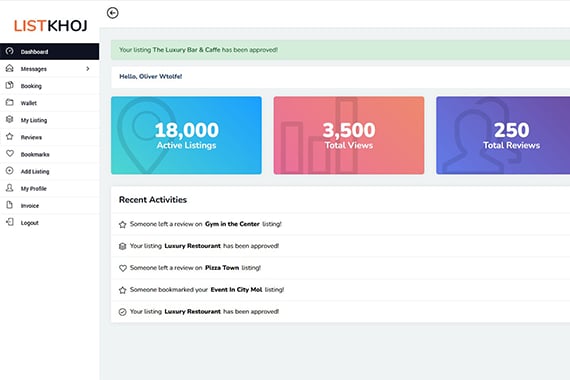Open the Gym in the Center link
The width and height of the screenshot is (570, 380).
232,224
